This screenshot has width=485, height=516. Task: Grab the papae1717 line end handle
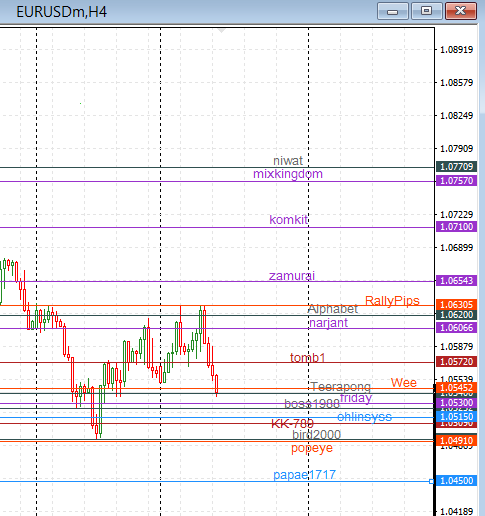pos(431,481)
